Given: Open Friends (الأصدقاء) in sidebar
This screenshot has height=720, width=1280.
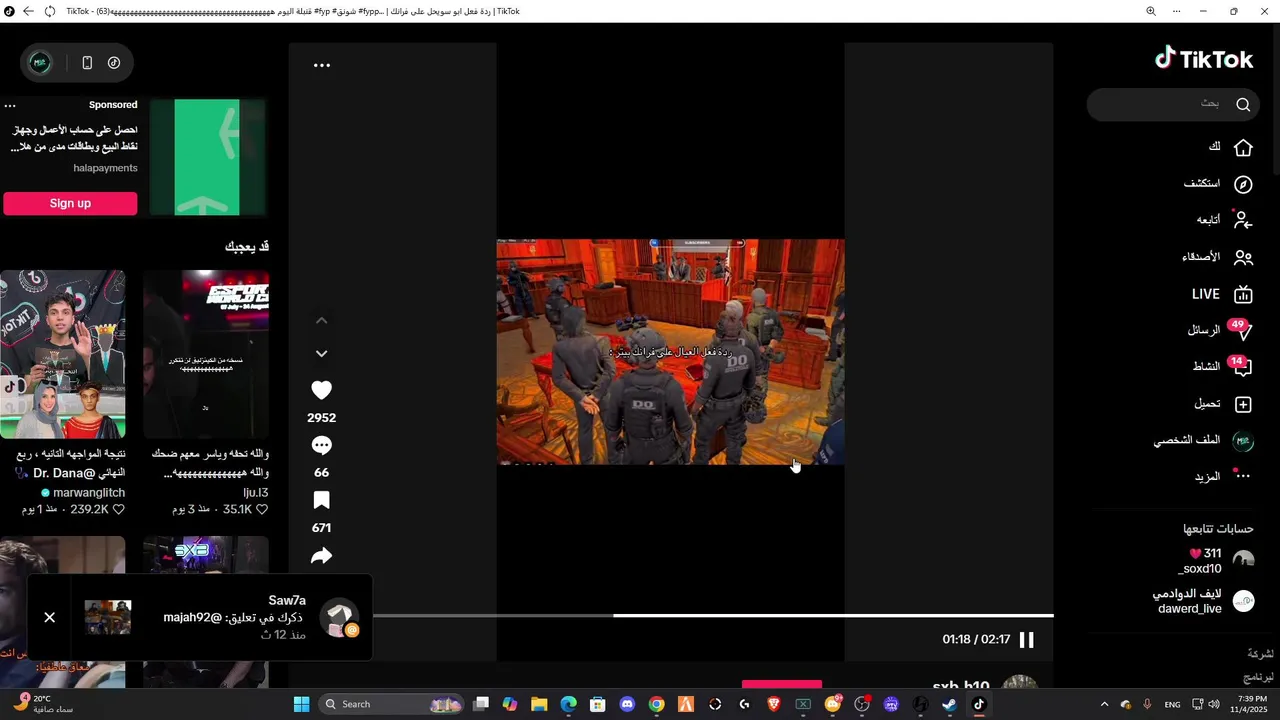Looking at the screenshot, I should click(1217, 257).
